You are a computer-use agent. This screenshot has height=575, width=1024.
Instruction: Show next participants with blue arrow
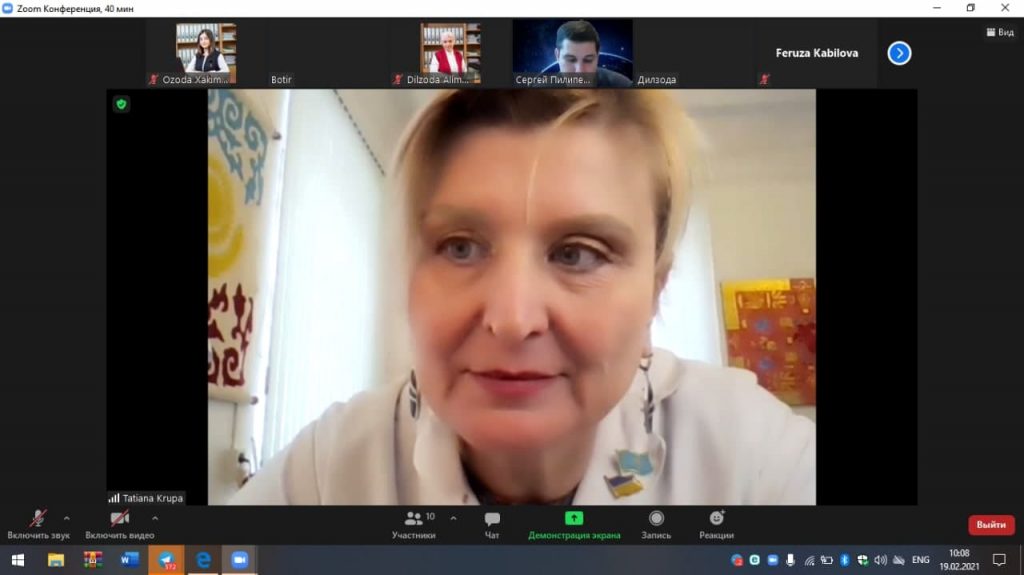(899, 53)
